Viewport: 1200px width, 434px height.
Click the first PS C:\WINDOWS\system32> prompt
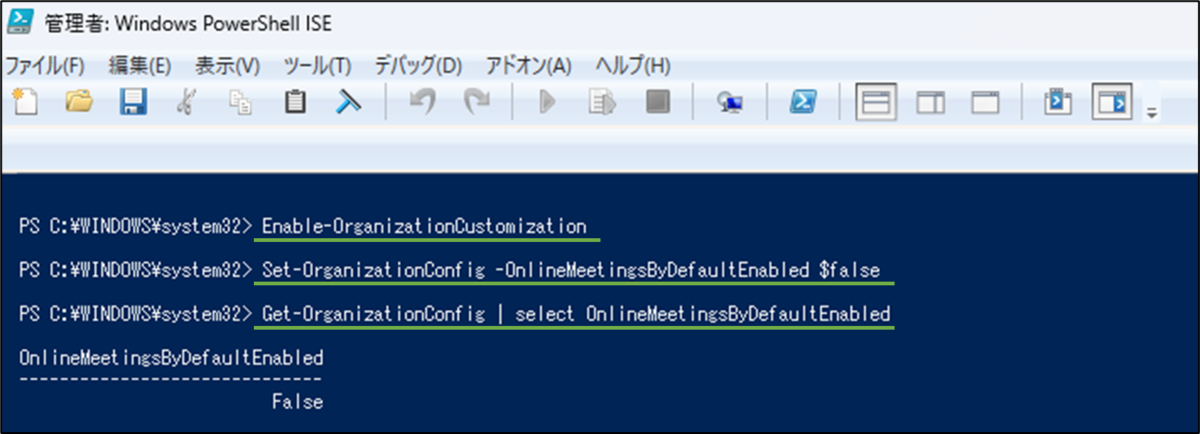138,226
